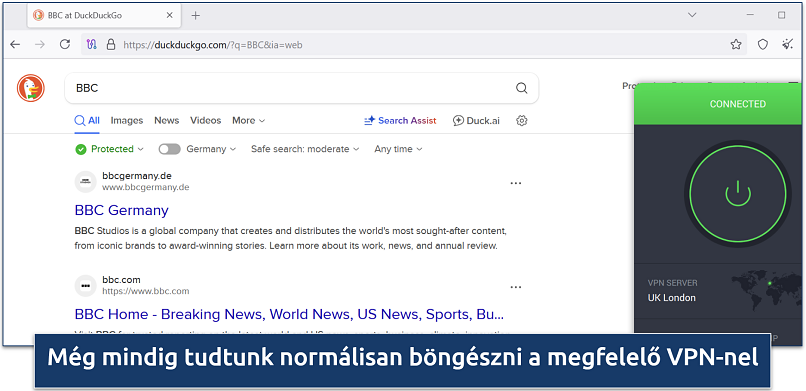Screen dimensions: 806x391
Task: Switch to the Videos tab
Action: tap(206, 121)
